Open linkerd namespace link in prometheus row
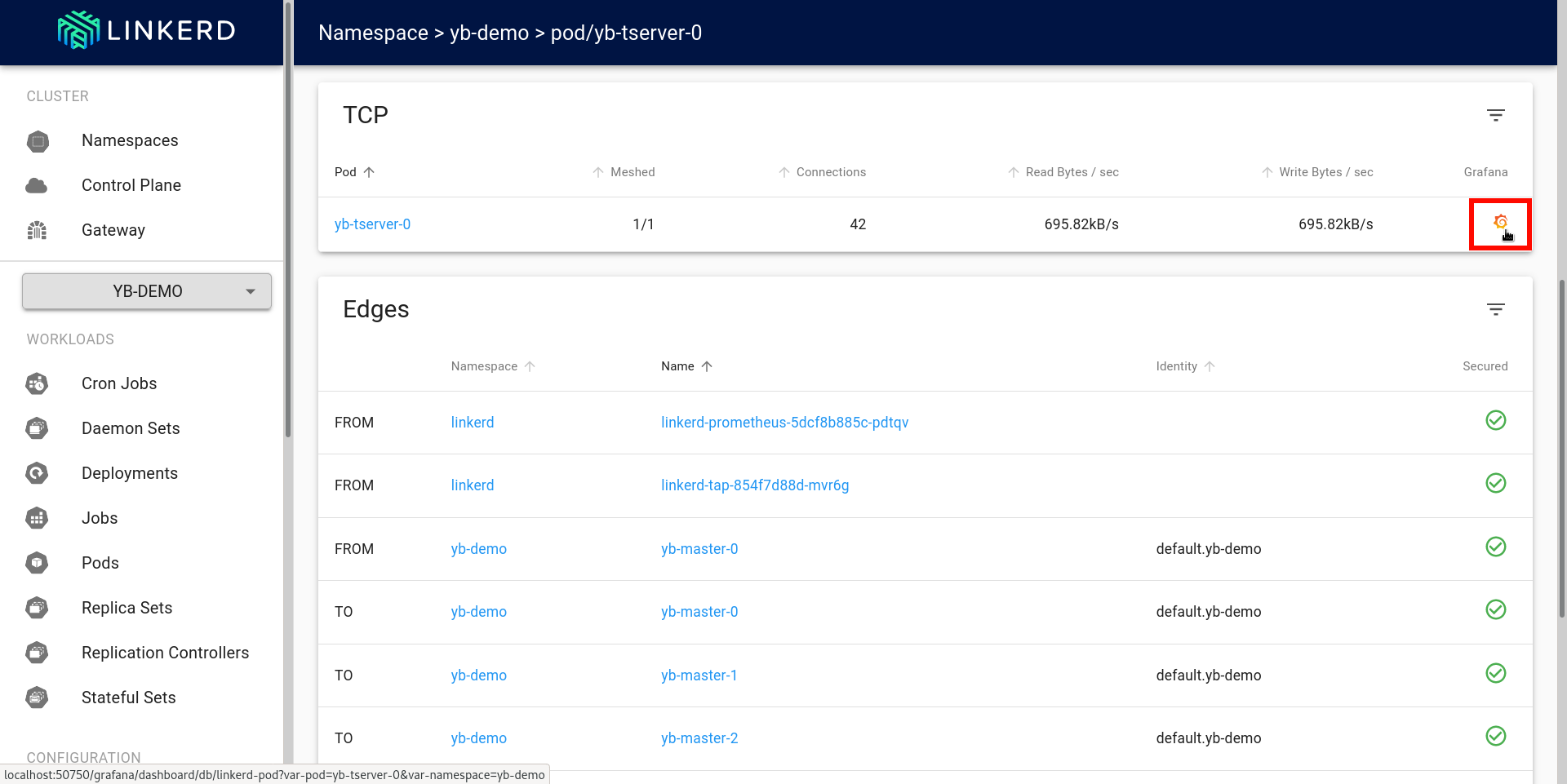This screenshot has width=1567, height=784. (x=473, y=423)
